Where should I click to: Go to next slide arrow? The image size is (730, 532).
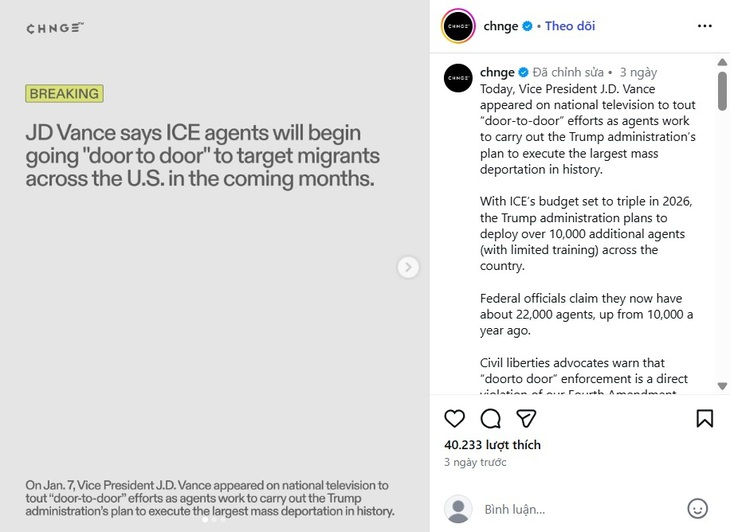pos(408,267)
